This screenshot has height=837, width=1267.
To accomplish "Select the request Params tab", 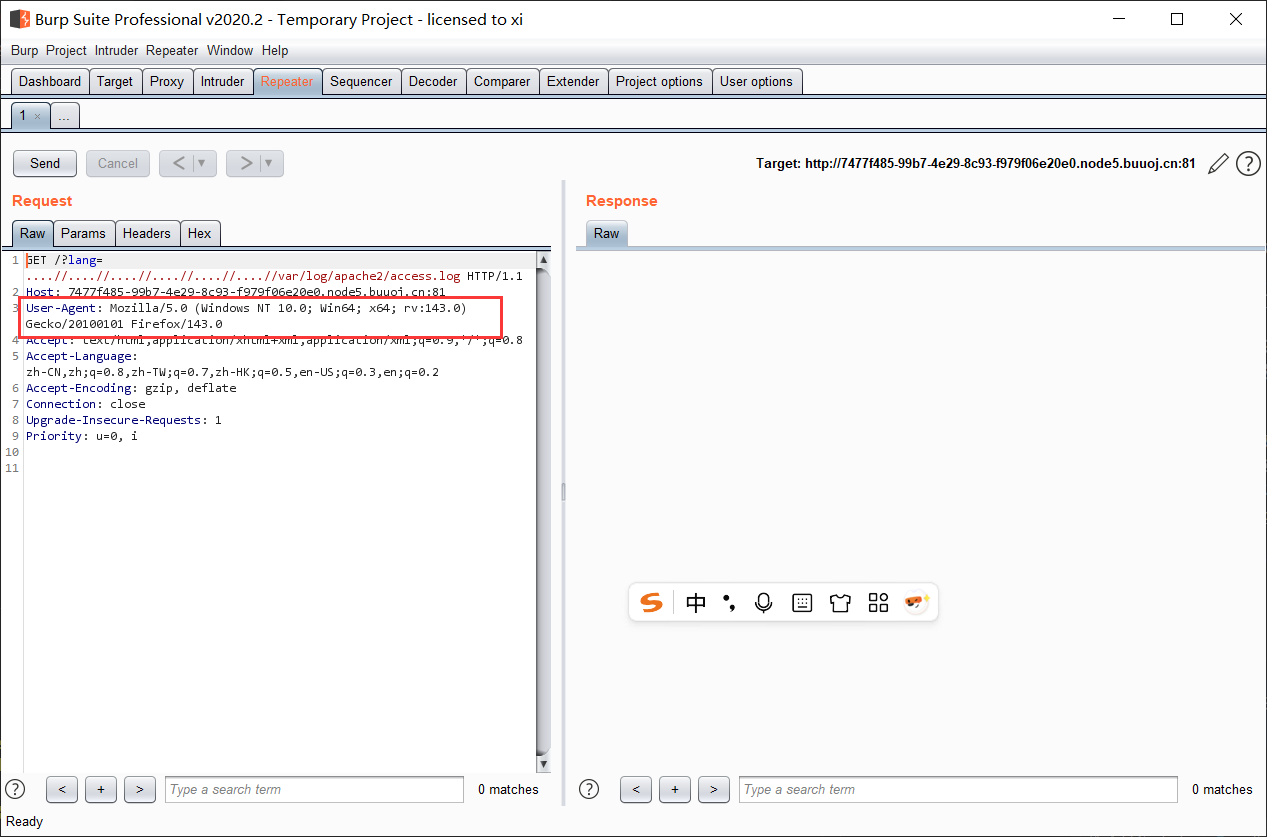I will click(83, 233).
